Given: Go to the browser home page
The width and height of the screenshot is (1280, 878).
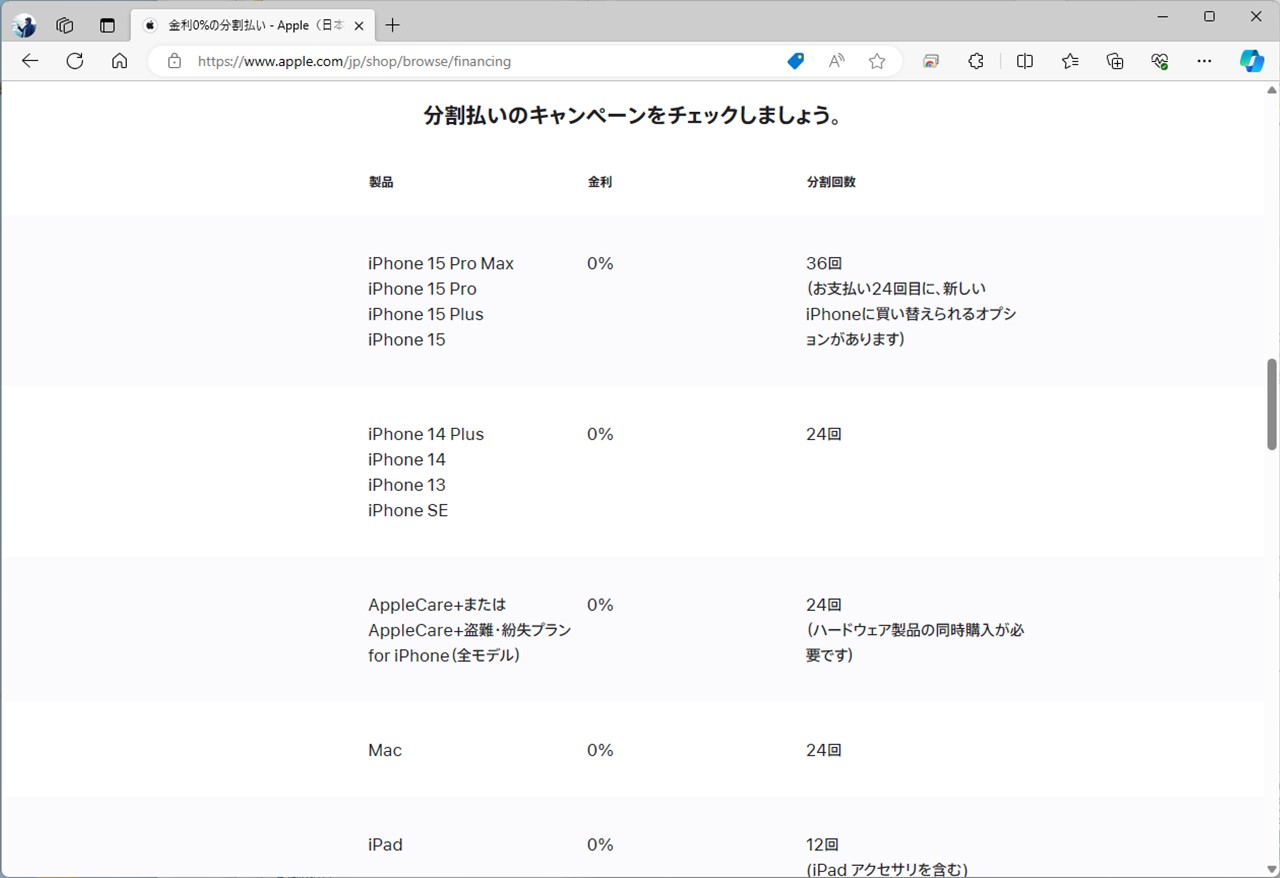Looking at the screenshot, I should click(119, 61).
